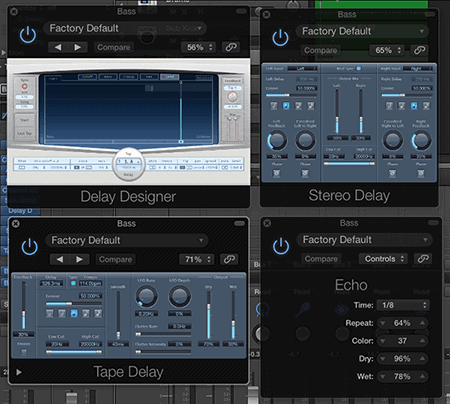Open the 71% view size menu

[x=197, y=259]
